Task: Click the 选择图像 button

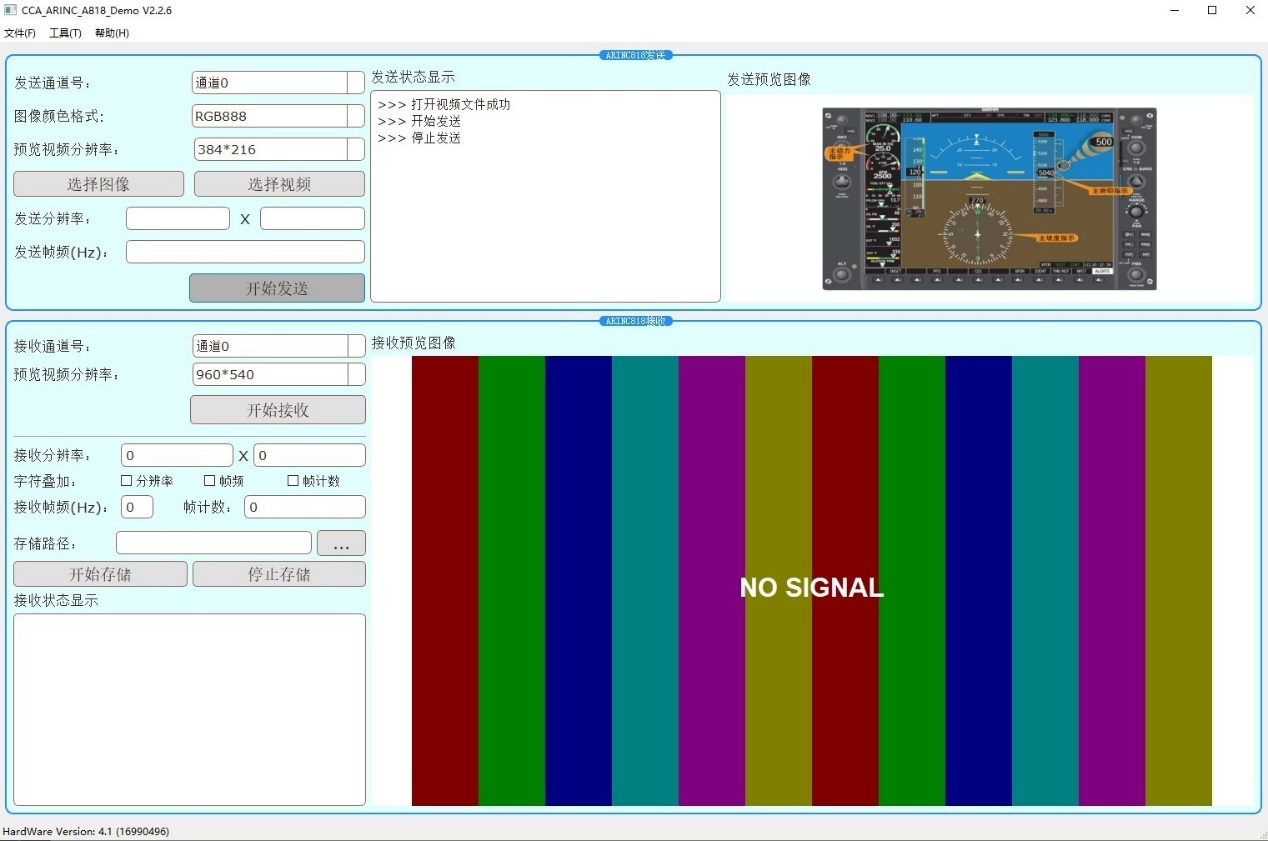Action: coord(98,184)
